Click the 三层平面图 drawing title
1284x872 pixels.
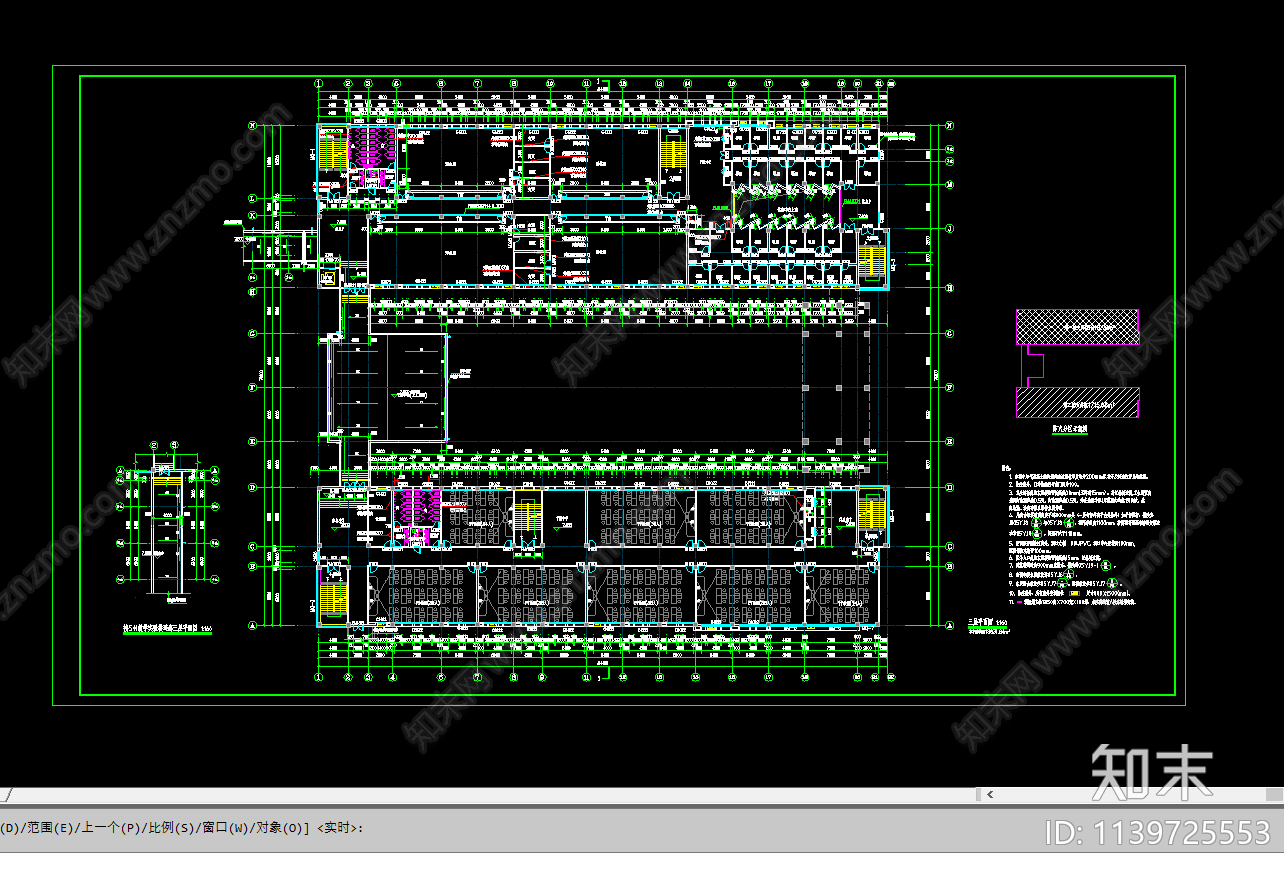pyautogui.click(x=987, y=622)
